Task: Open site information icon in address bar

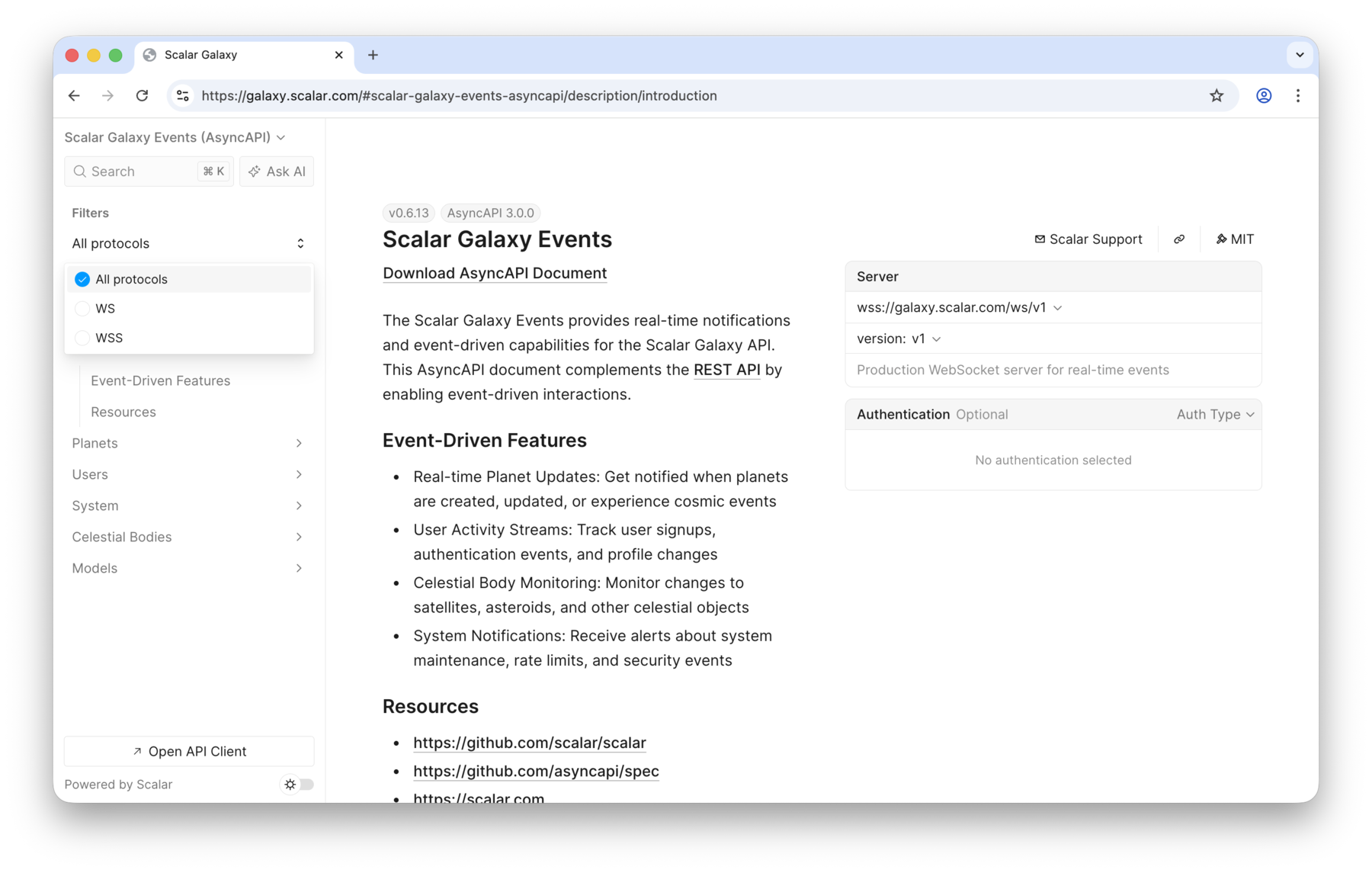Action: coord(183,96)
